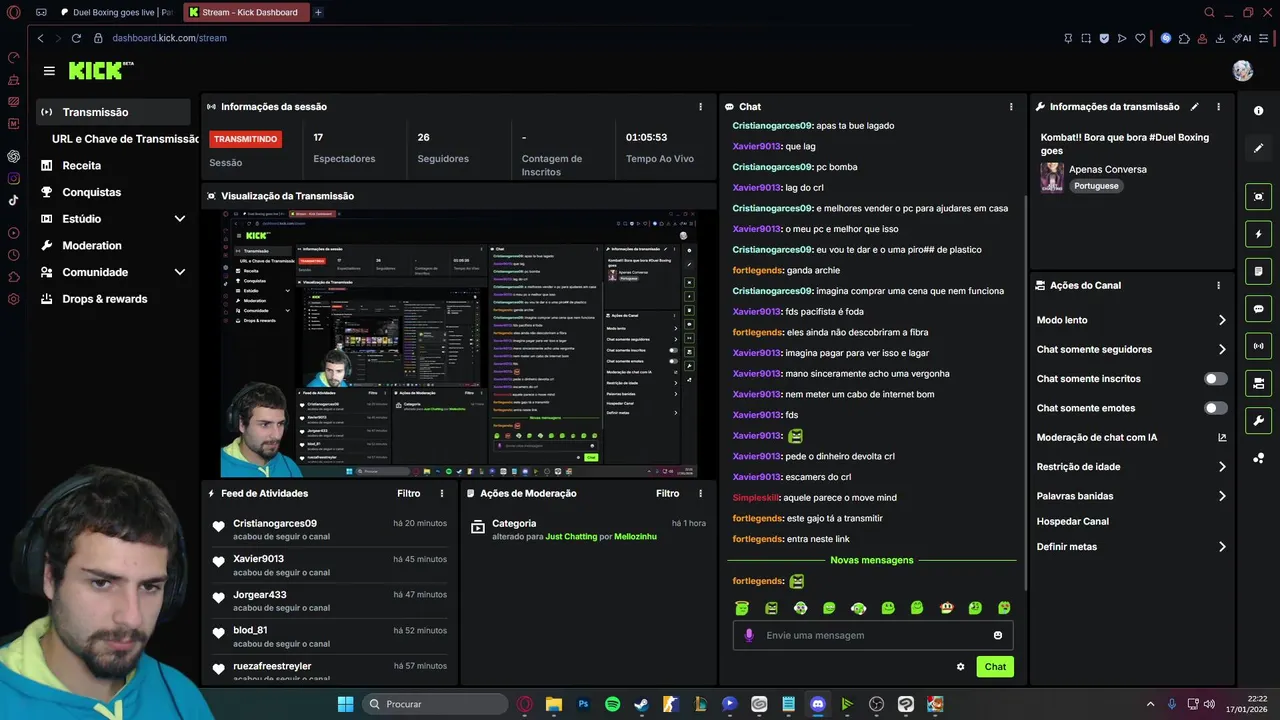
Task: Open Filtro dropdown in Feed de Atividades
Action: click(x=408, y=494)
